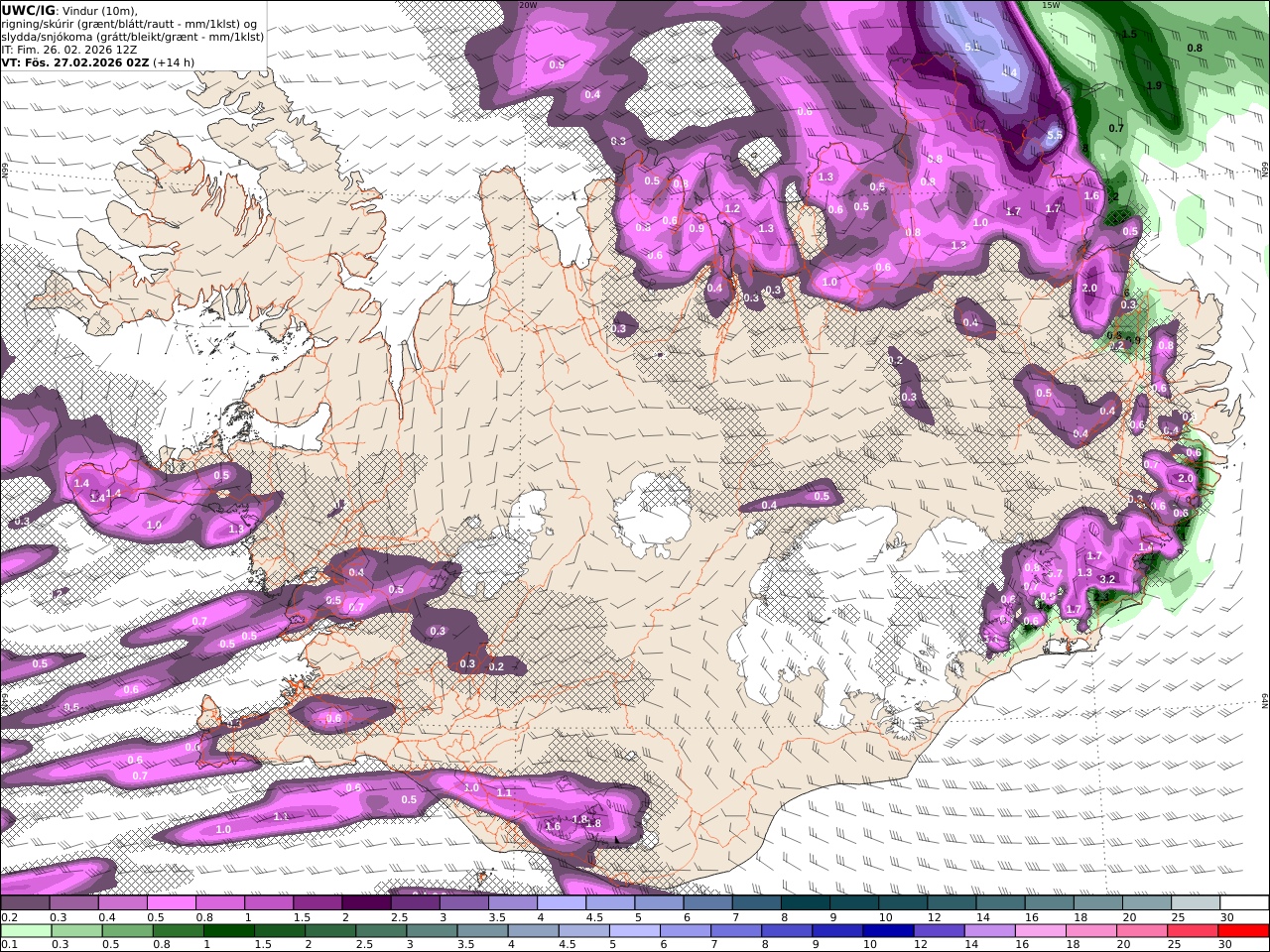Click the 4.4 value in the lavender area

[x=1009, y=72]
